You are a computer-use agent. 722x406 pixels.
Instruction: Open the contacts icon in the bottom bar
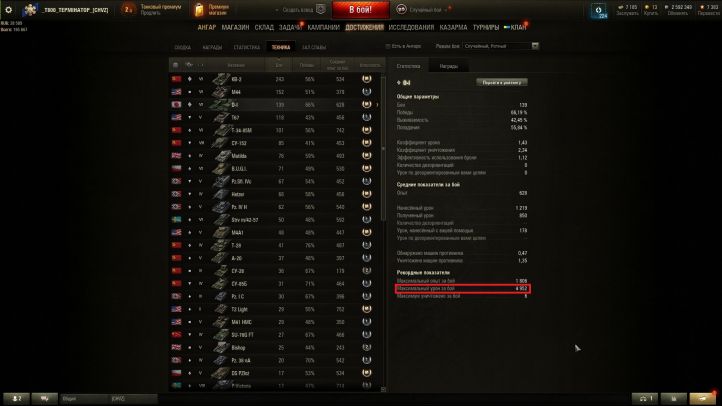[17, 398]
